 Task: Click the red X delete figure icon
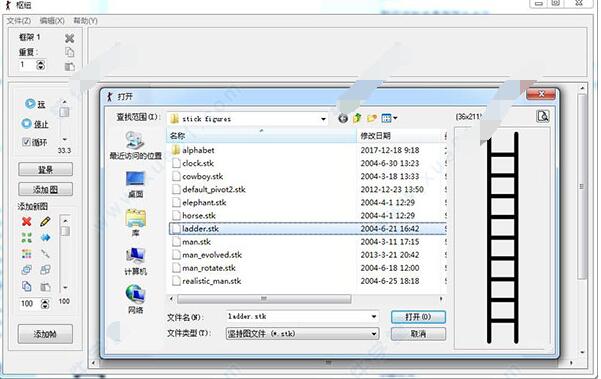coord(26,221)
